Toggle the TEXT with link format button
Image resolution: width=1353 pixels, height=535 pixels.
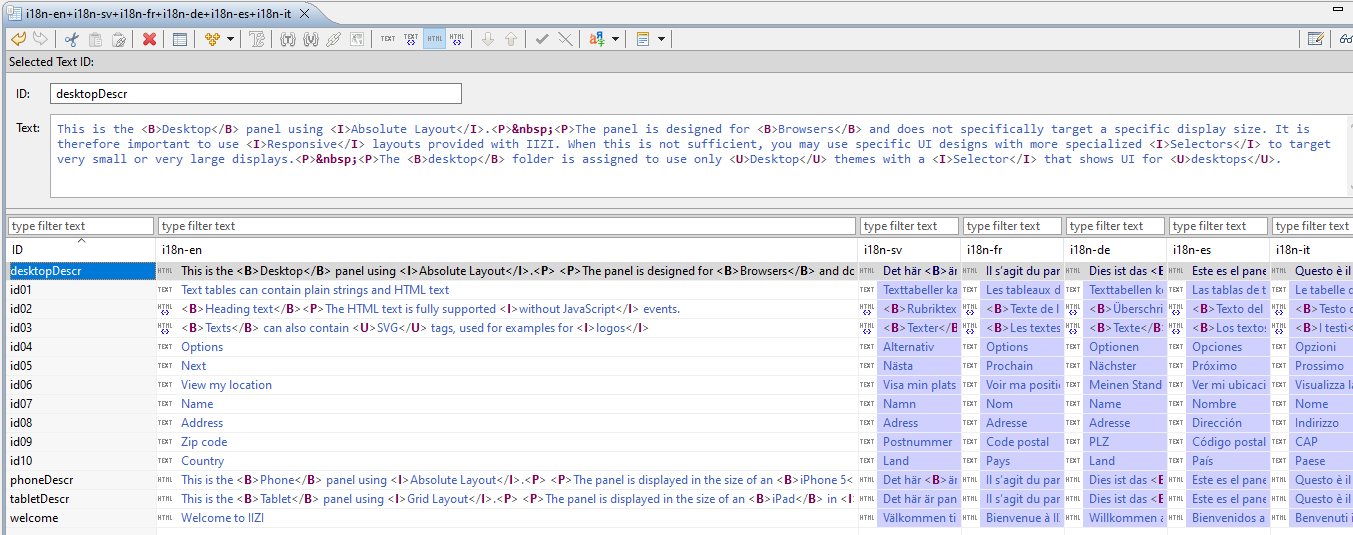click(x=411, y=39)
